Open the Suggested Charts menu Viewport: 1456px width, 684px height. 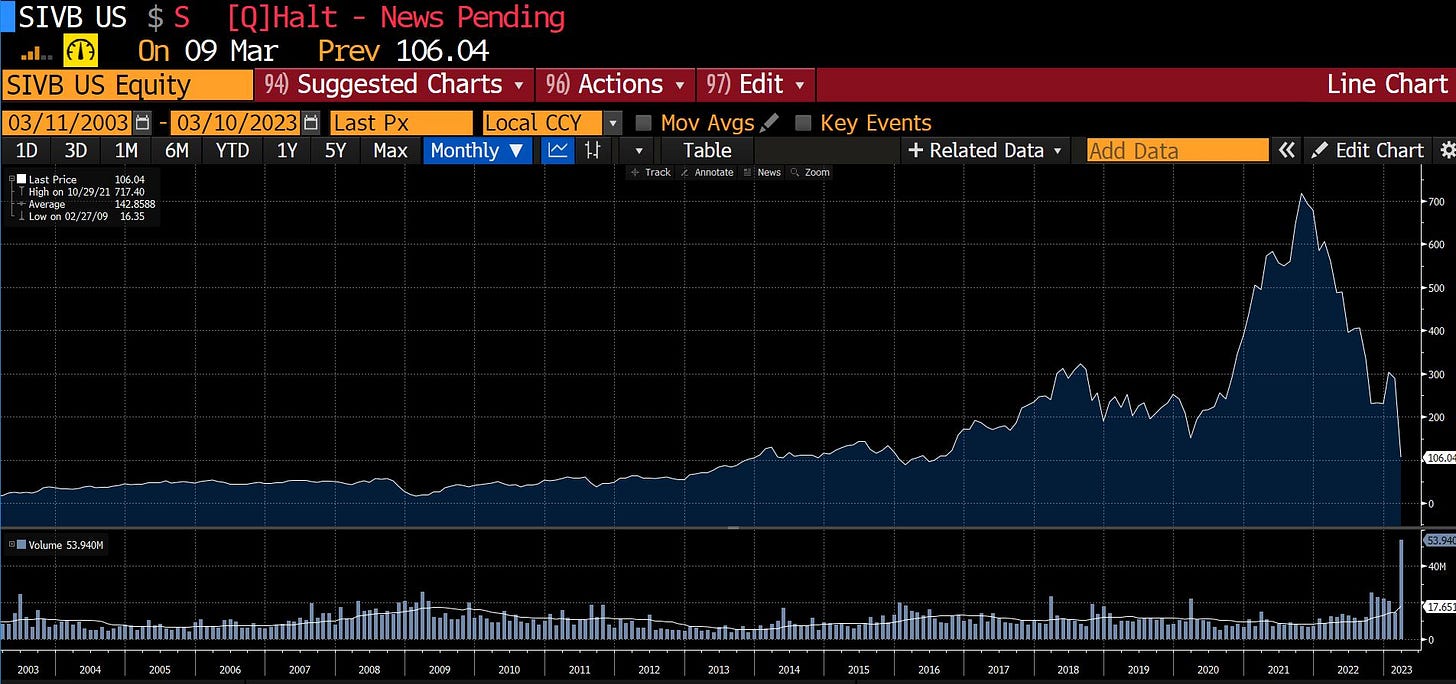click(395, 84)
